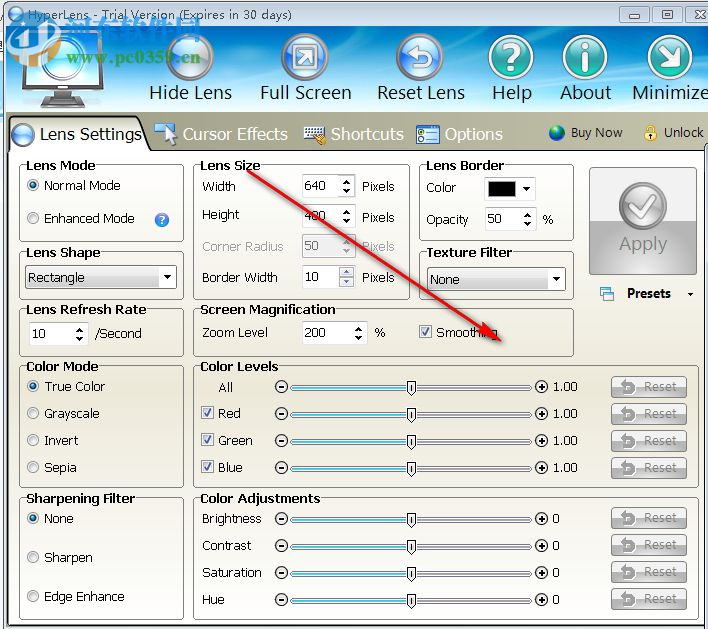Choose Grayscale color mode

(x=33, y=413)
